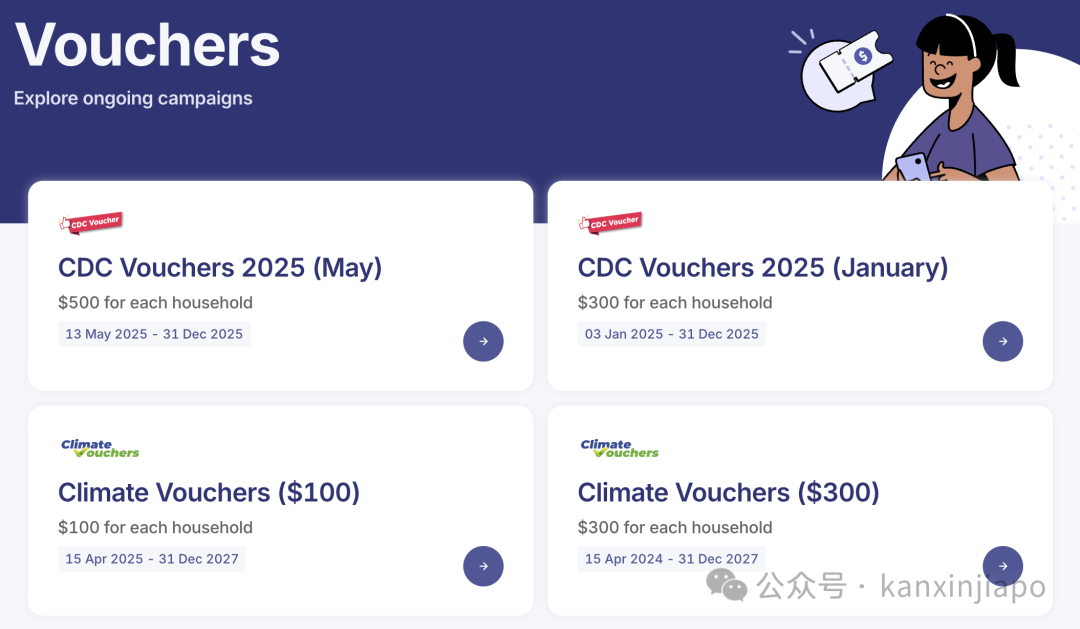Click the $500 for each household text
The width and height of the screenshot is (1080, 629).
[156, 302]
